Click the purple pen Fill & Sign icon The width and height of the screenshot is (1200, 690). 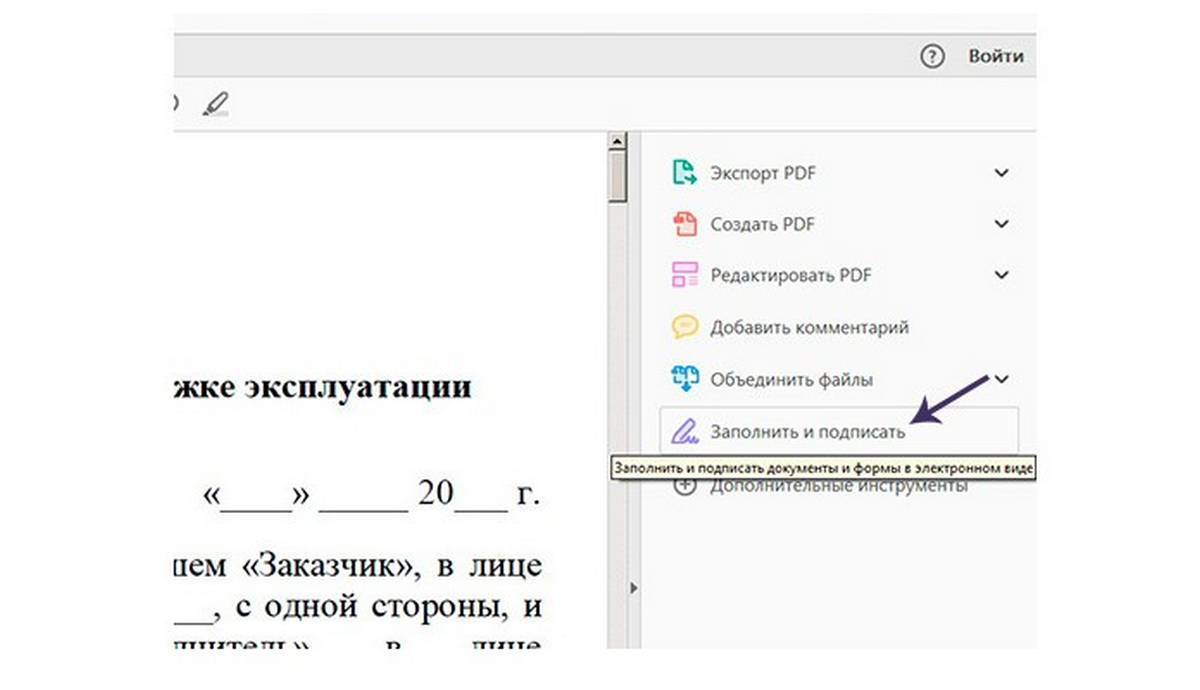coord(684,432)
